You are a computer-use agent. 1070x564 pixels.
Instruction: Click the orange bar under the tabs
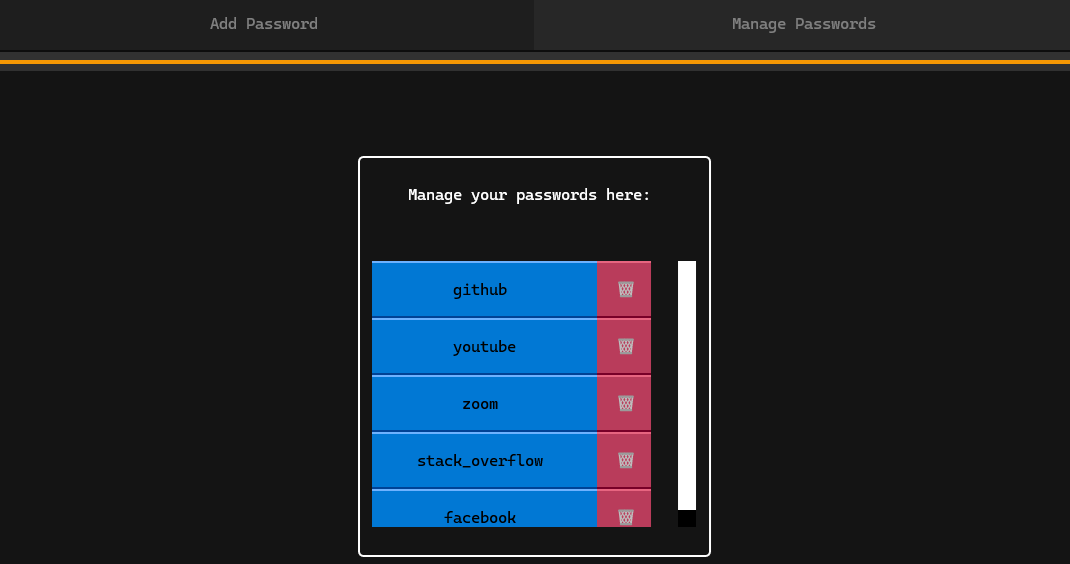[x=535, y=61]
